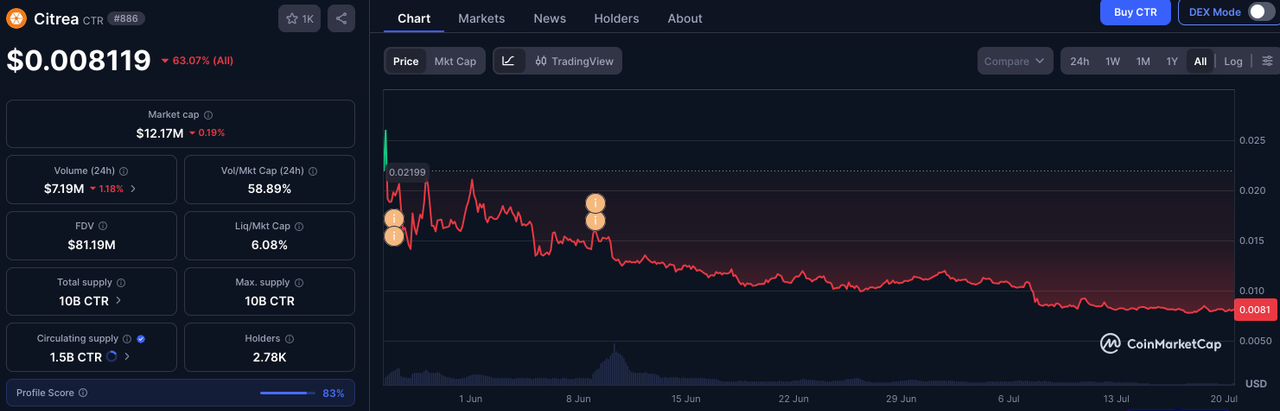Expand Volume (24h) chevron arrow

pyautogui.click(x=134, y=189)
